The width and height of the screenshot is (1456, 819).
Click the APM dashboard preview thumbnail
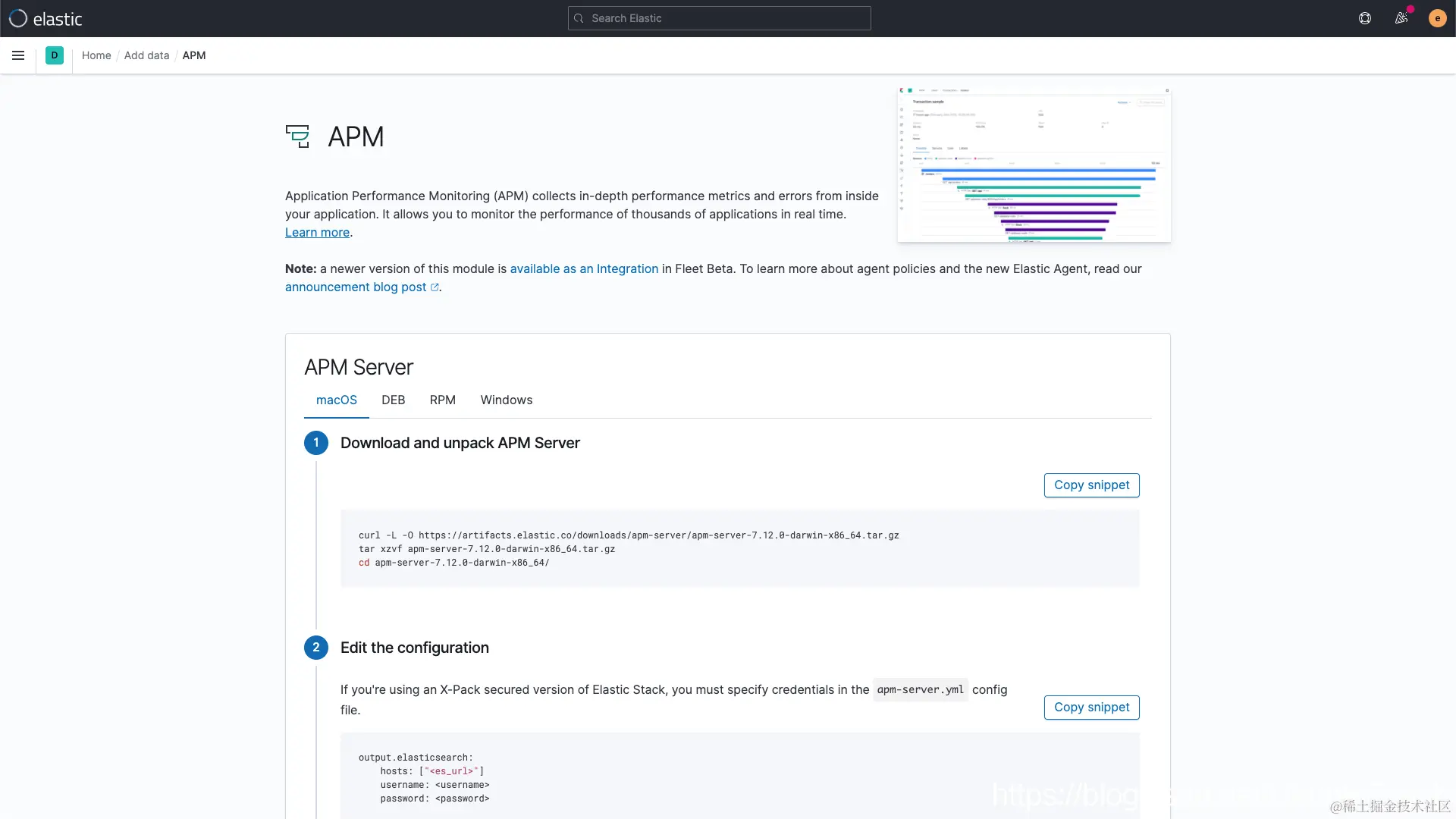tap(1034, 165)
